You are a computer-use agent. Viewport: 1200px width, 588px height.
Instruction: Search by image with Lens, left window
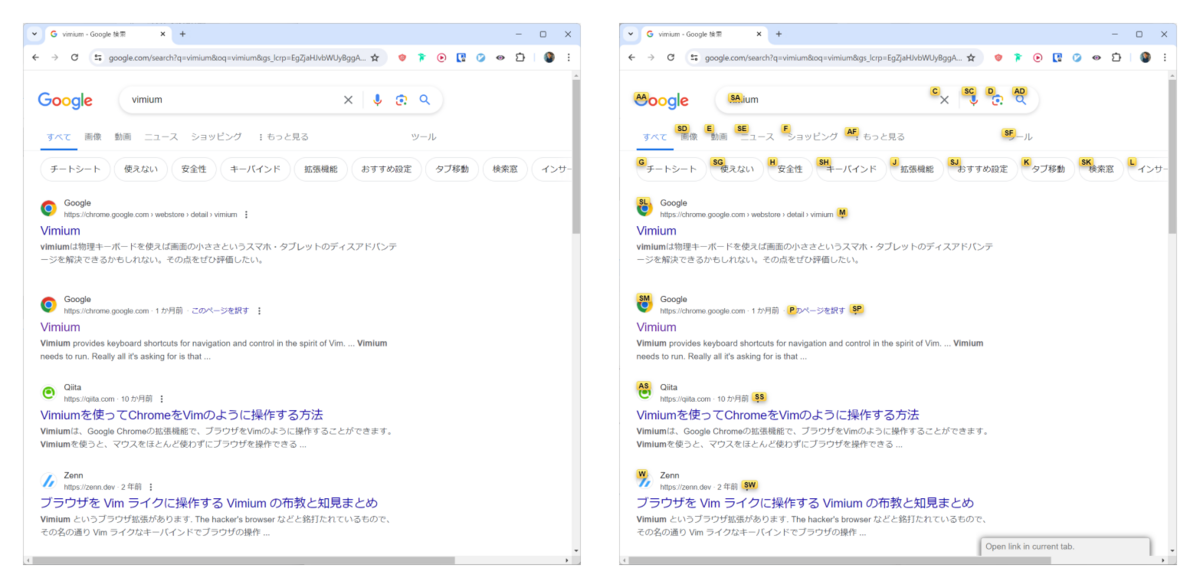point(401,100)
